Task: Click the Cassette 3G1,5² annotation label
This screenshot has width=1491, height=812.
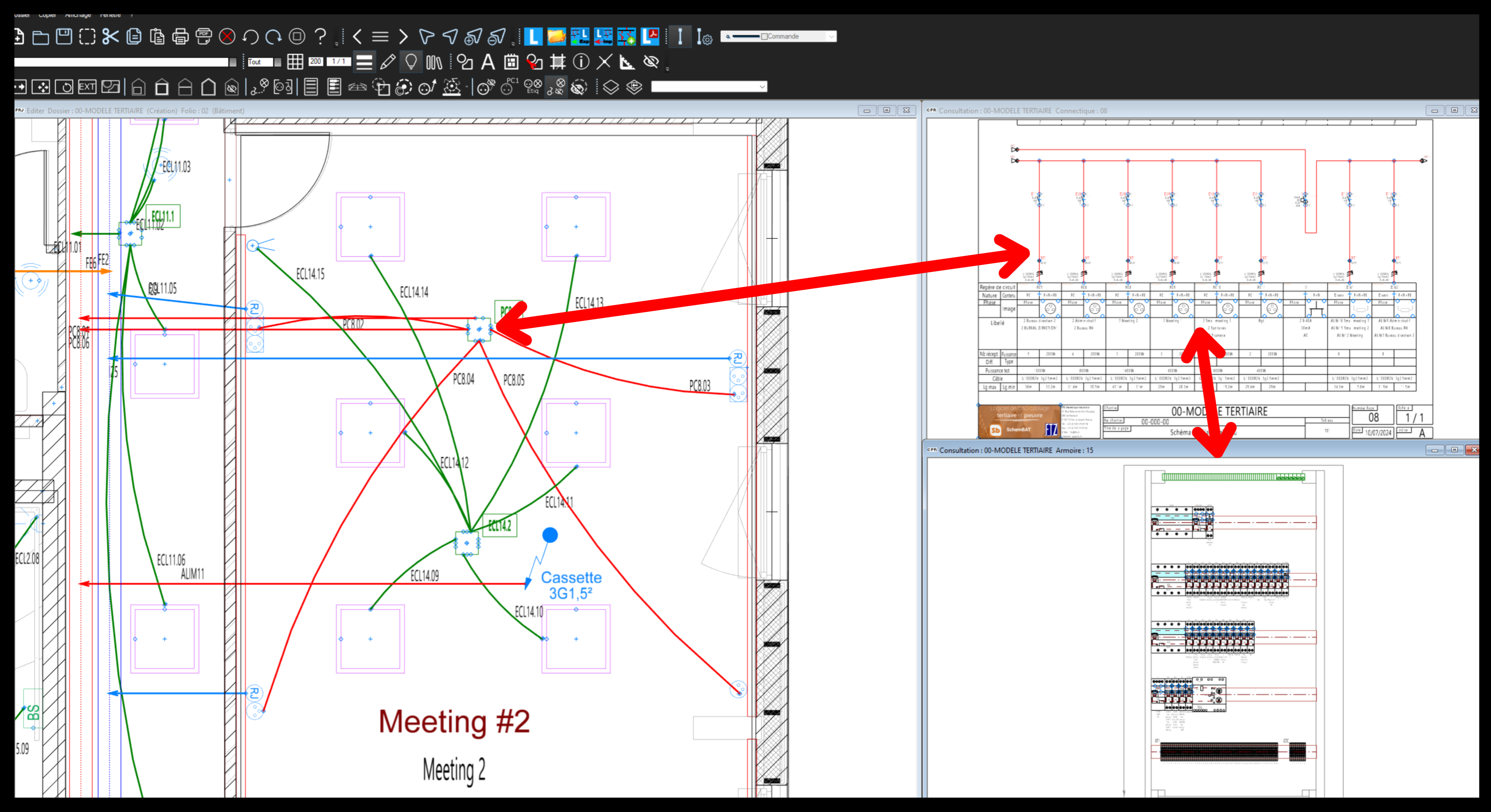Action: click(571, 585)
